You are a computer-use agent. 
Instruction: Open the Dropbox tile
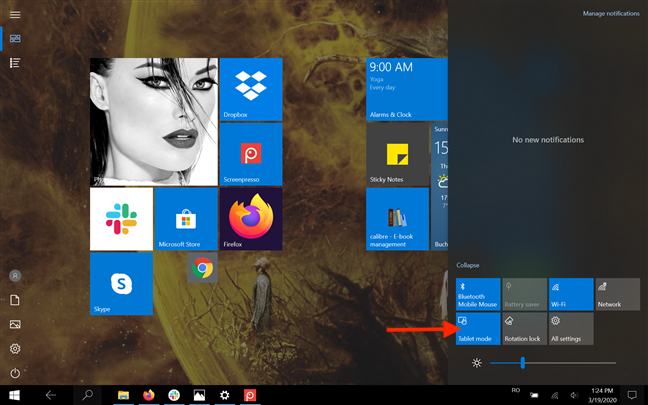[251, 89]
